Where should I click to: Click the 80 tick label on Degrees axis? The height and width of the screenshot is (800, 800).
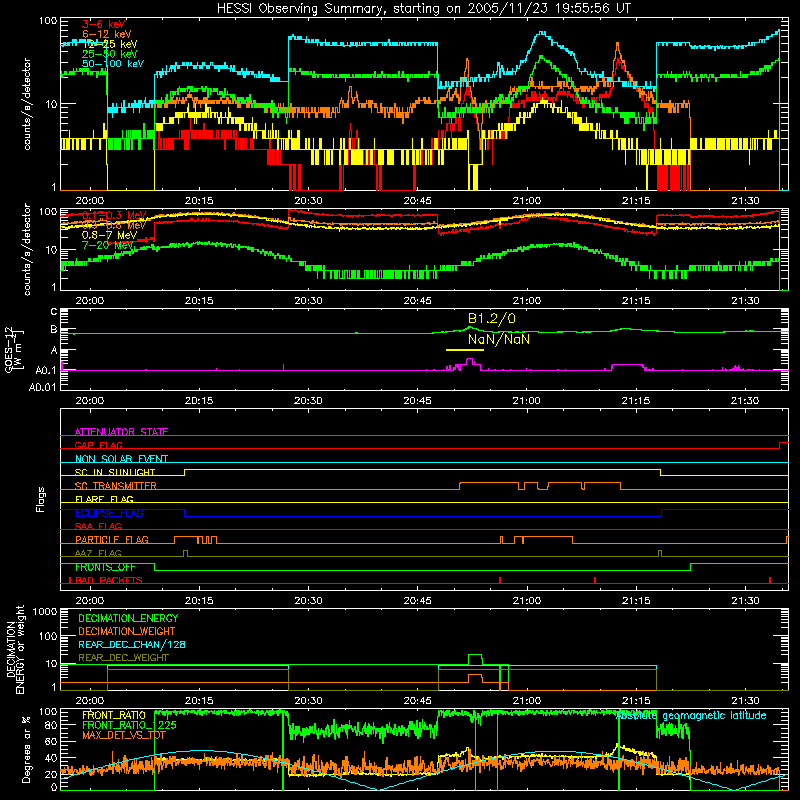pos(51,725)
